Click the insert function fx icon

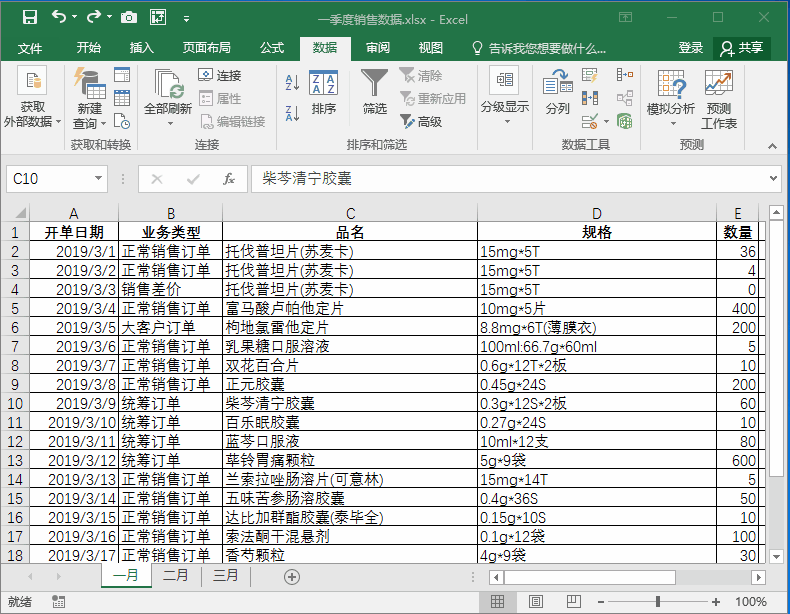[x=229, y=179]
